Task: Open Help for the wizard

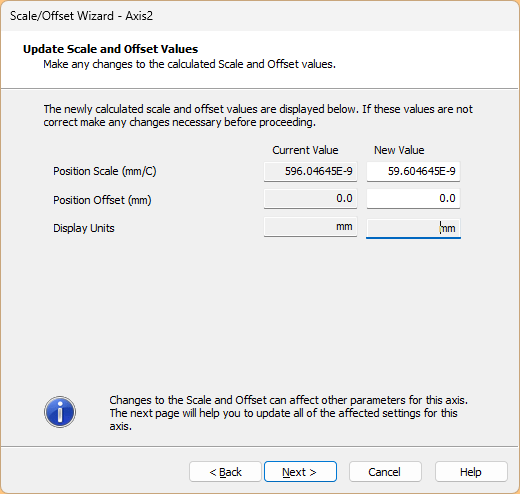Action: click(471, 472)
